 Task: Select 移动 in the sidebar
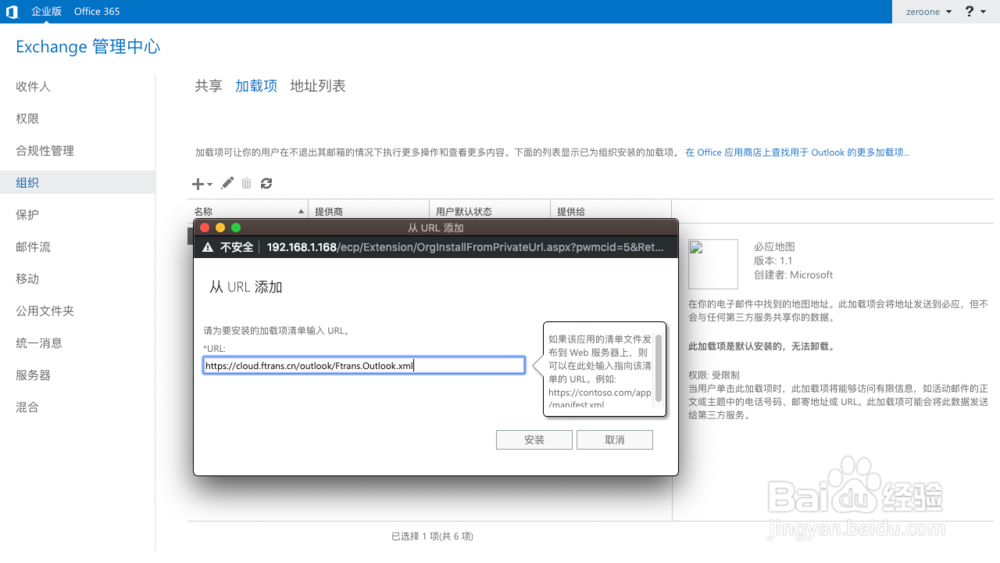(x=27, y=279)
